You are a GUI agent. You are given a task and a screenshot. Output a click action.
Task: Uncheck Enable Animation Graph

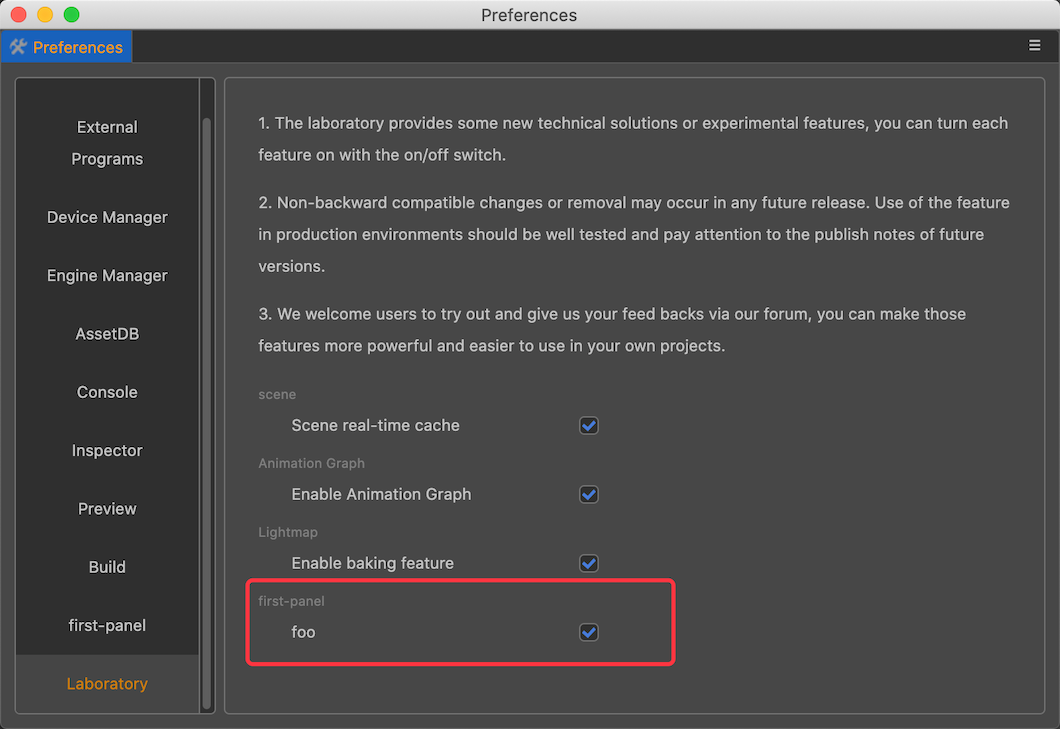[589, 495]
